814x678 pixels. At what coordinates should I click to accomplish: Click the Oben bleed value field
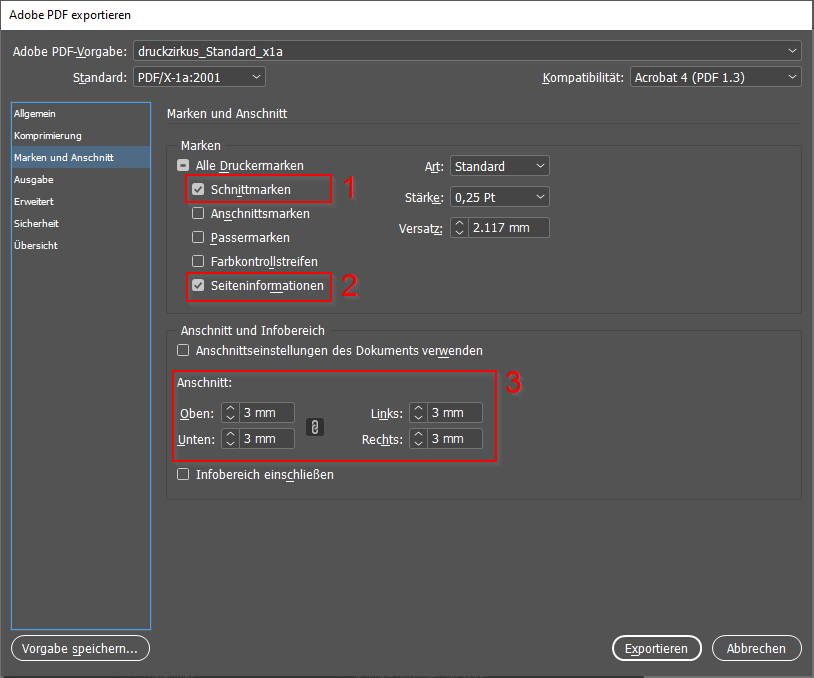tap(267, 413)
